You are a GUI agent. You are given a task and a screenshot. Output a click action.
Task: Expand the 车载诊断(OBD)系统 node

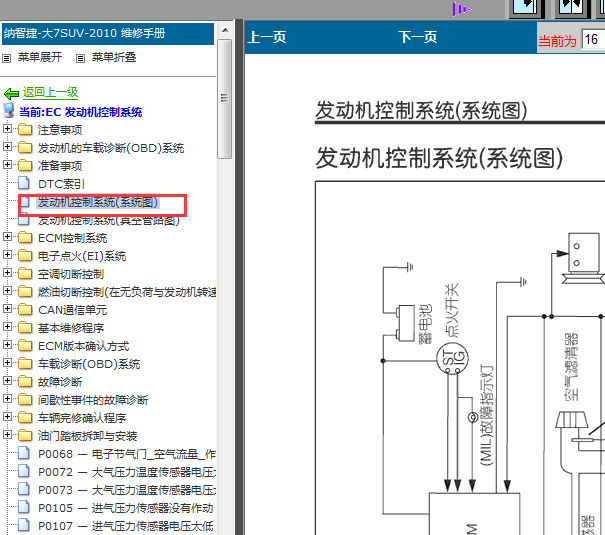point(7,363)
